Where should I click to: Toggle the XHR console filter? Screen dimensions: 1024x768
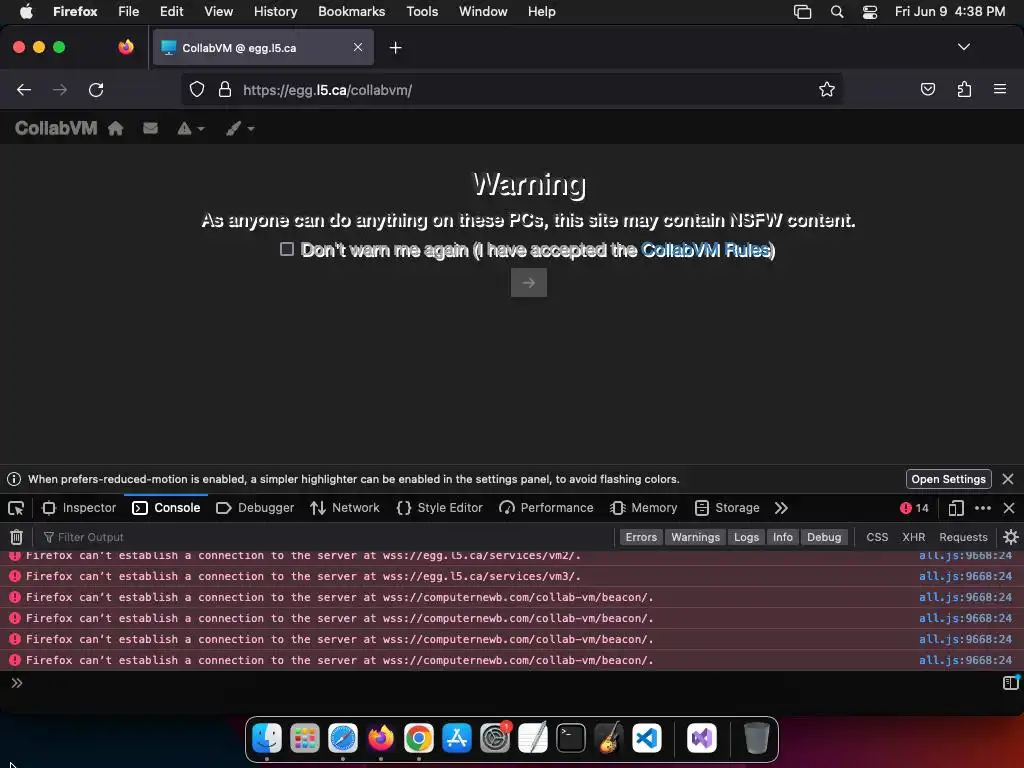coord(913,537)
